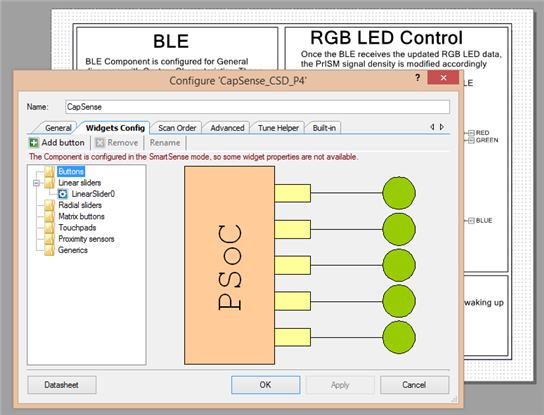544x415 pixels.
Task: Show tabs further right with arrow
Action: point(442,127)
